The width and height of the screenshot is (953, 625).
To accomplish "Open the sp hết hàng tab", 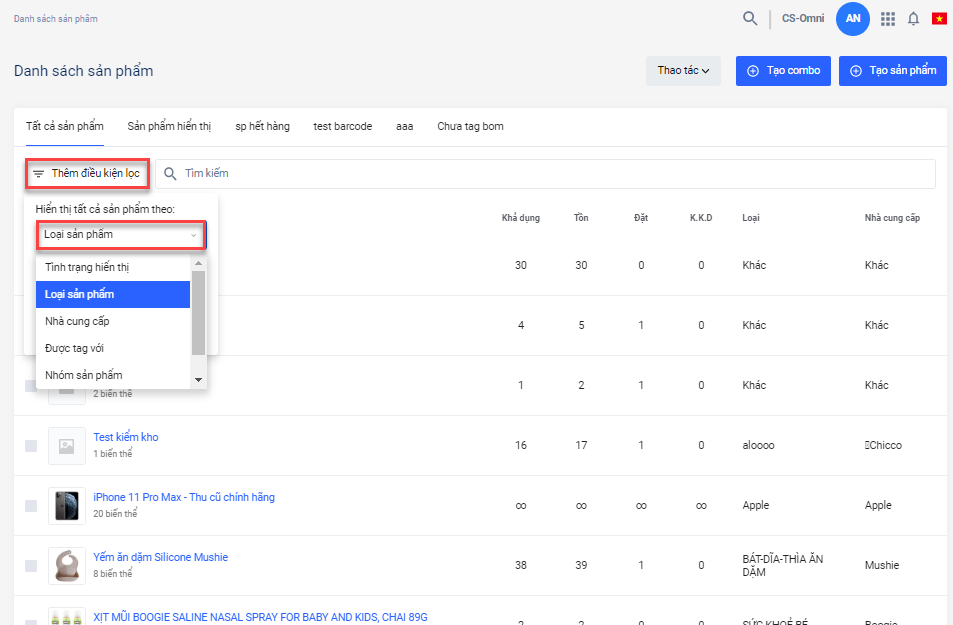I will pos(262,126).
